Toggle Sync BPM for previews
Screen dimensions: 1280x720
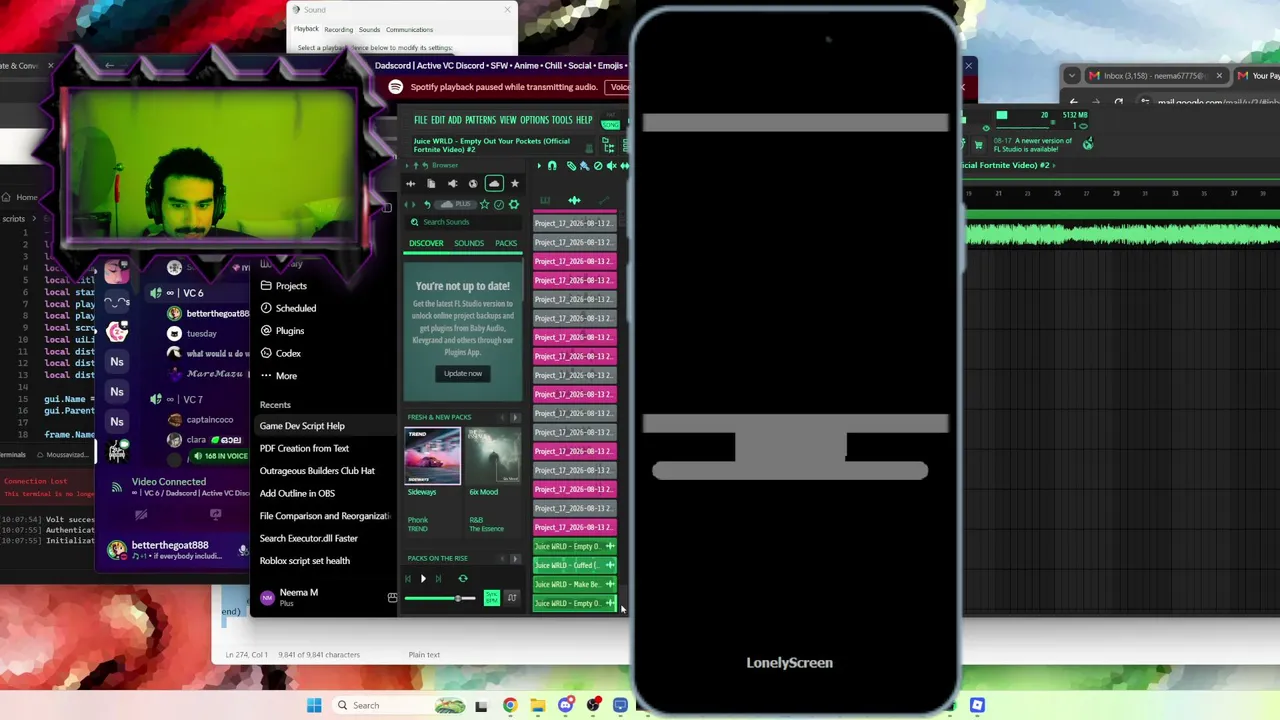pos(492,598)
